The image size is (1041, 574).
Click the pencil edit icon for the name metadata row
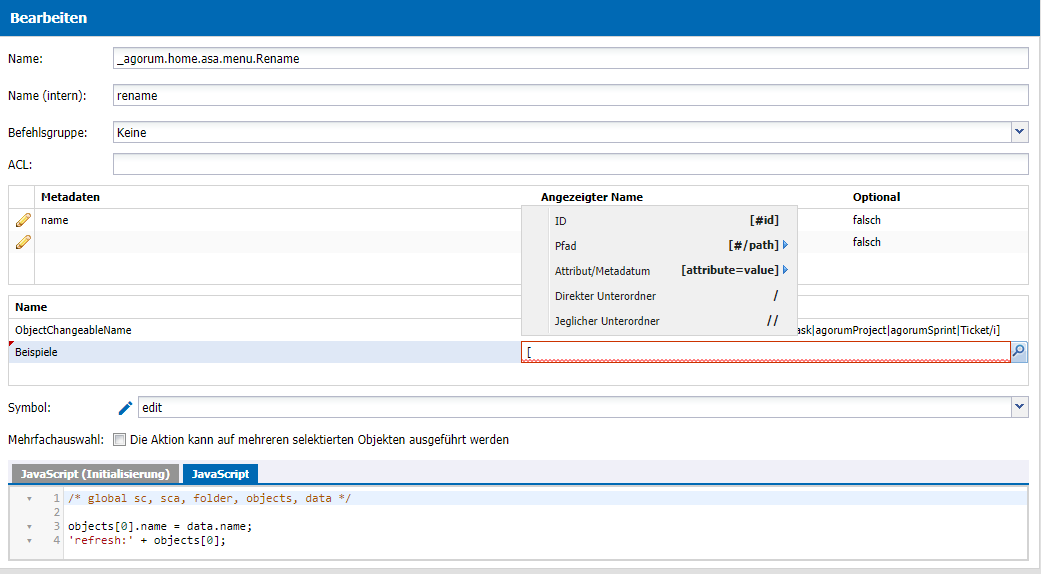point(23,220)
